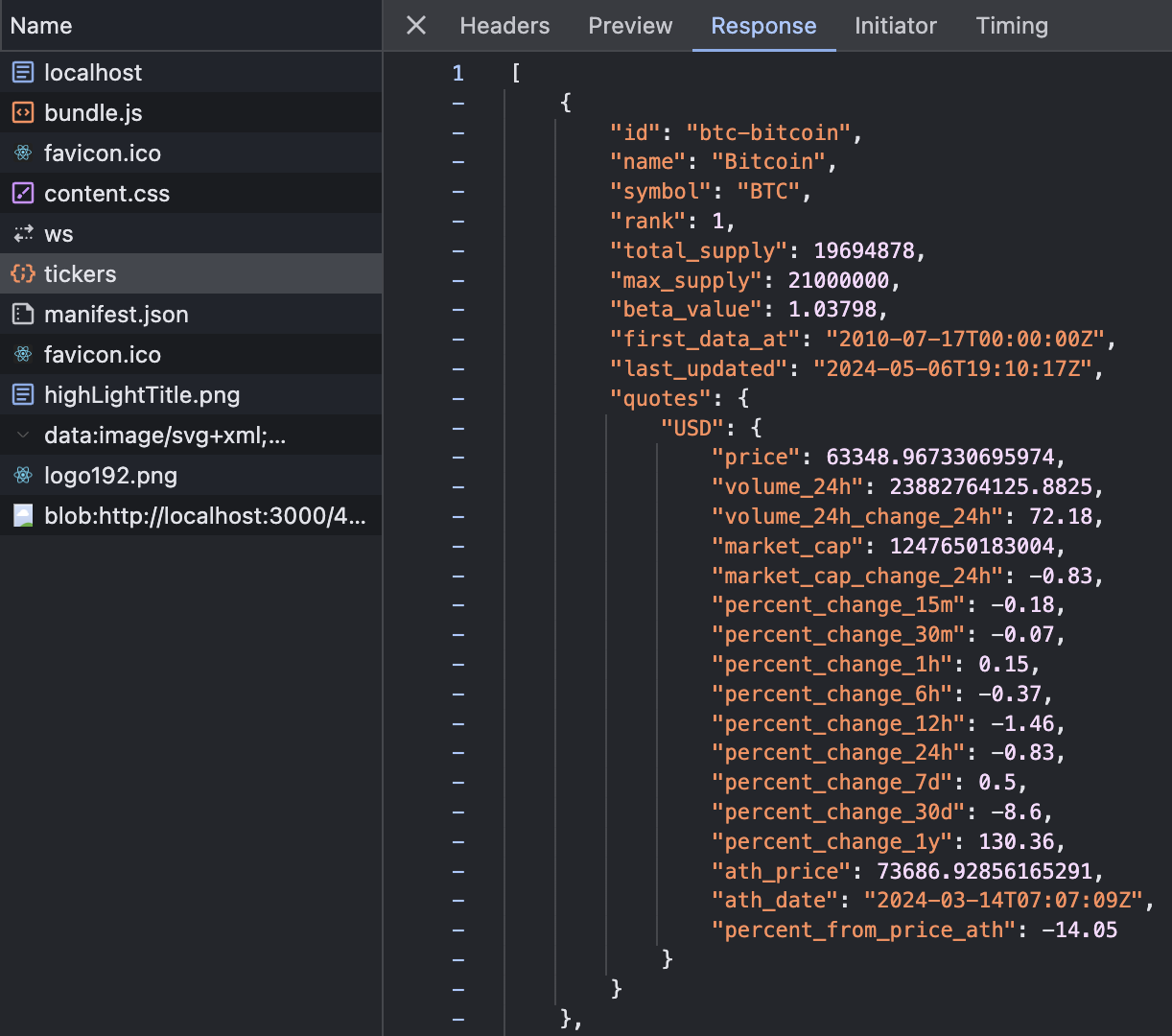The height and width of the screenshot is (1036, 1172).
Task: Click the React icon beside logo192.png
Action: [23, 475]
